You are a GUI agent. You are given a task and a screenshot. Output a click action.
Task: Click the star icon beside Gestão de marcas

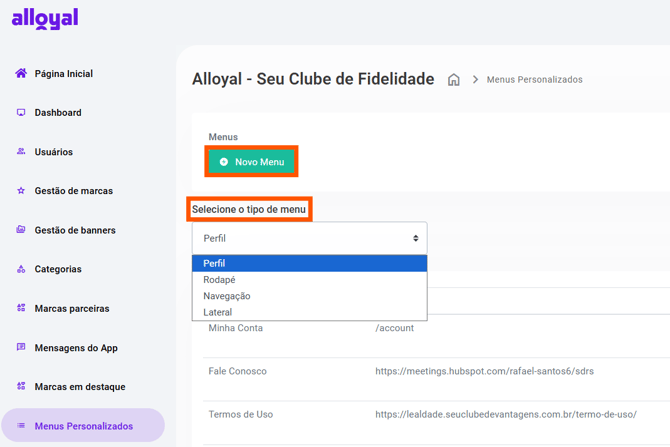21,191
